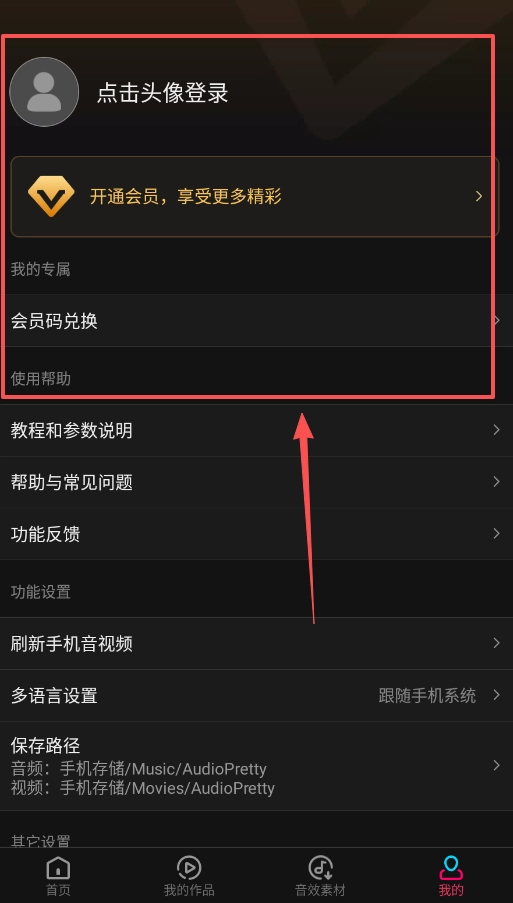The height and width of the screenshot is (903, 513).
Task: Select the 我的 profile icon in the bottom bar
Action: pyautogui.click(x=451, y=867)
